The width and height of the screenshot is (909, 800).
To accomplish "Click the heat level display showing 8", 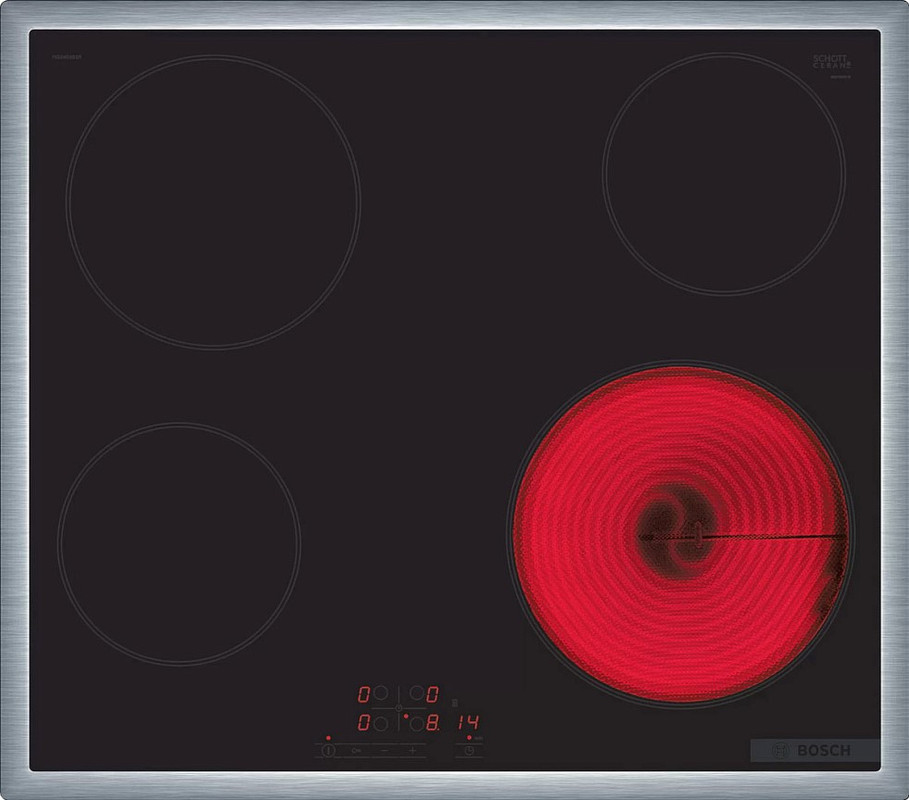I will [x=433, y=721].
